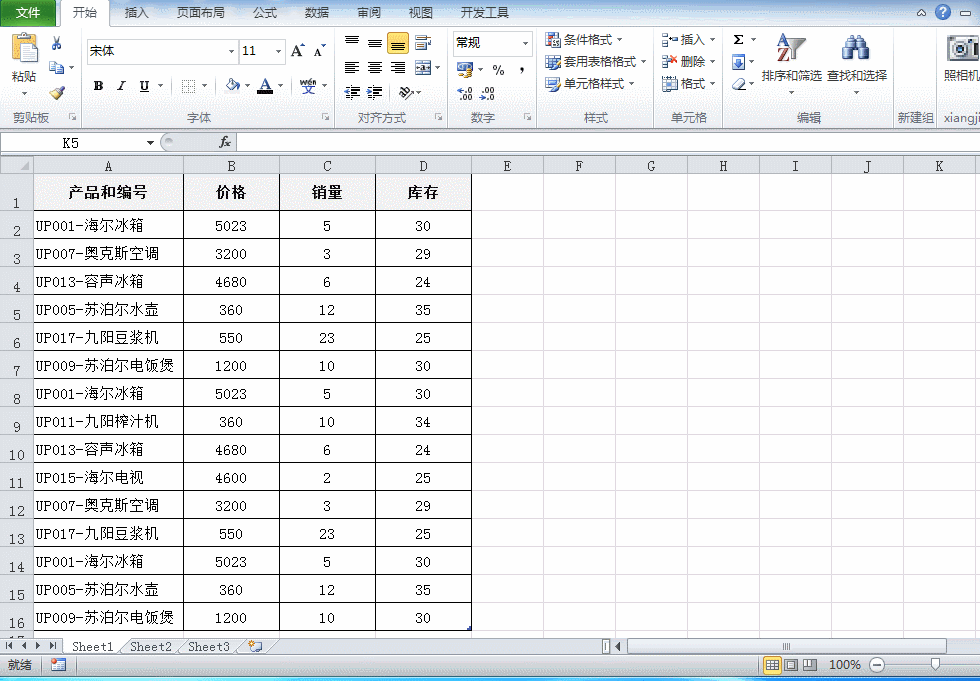The width and height of the screenshot is (980, 681).
Task: Open the 文件 File tab
Action: click(x=28, y=13)
